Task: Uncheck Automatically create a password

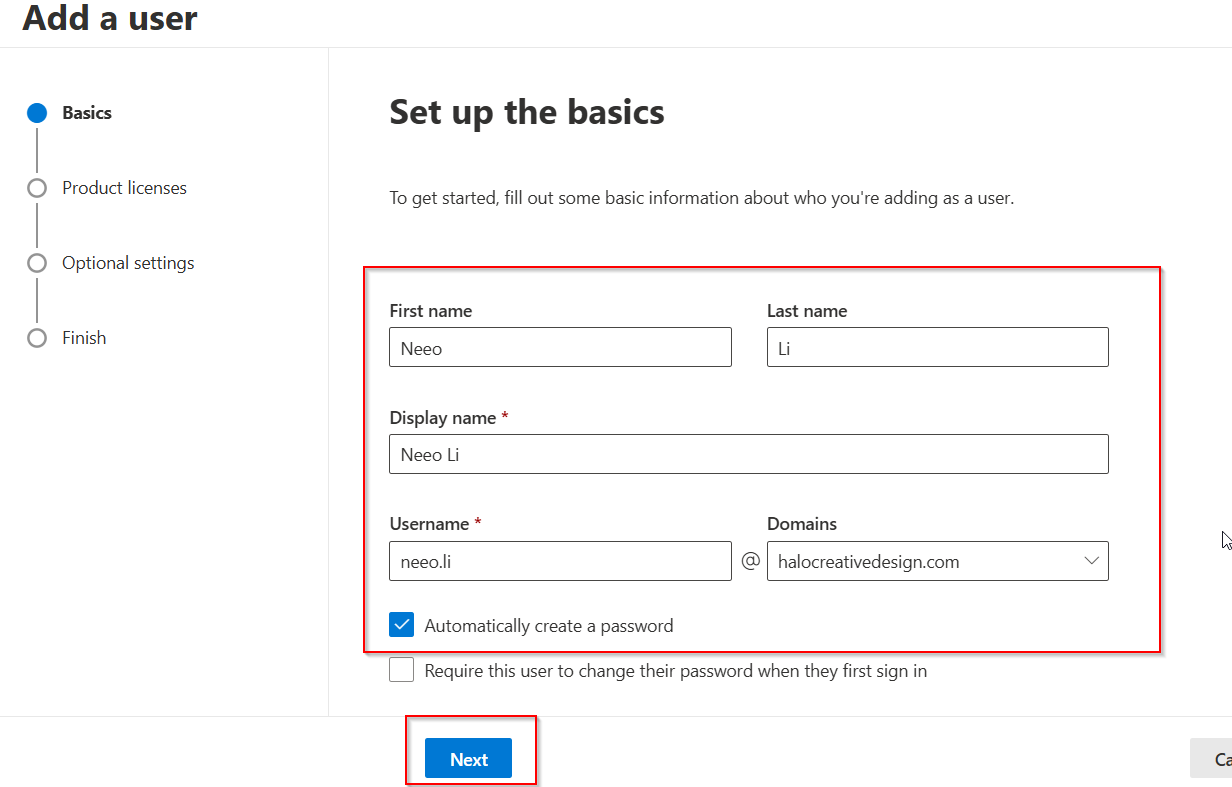Action: (x=401, y=625)
